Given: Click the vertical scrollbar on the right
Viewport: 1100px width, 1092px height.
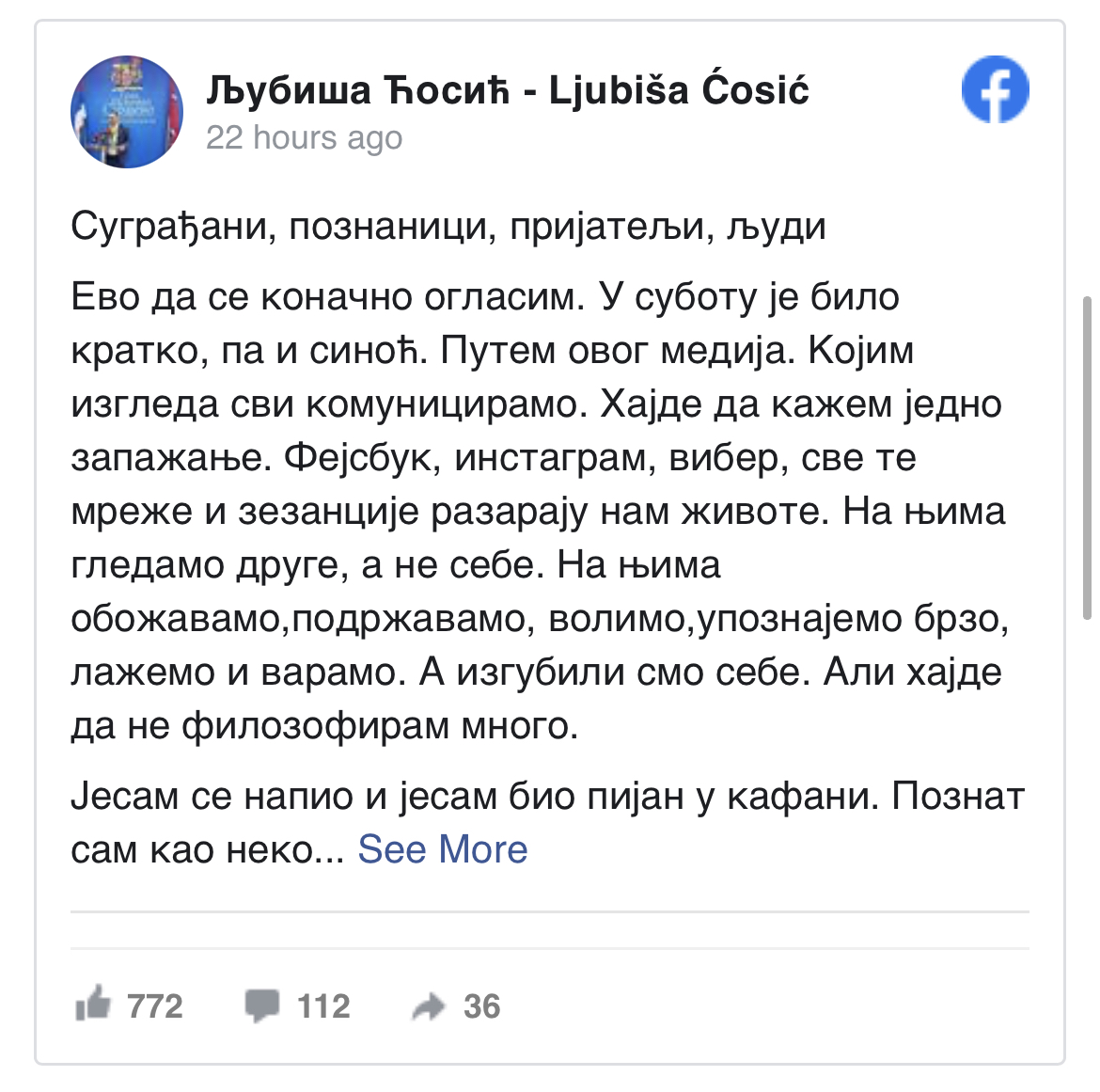Looking at the screenshot, I should 1088,457.
